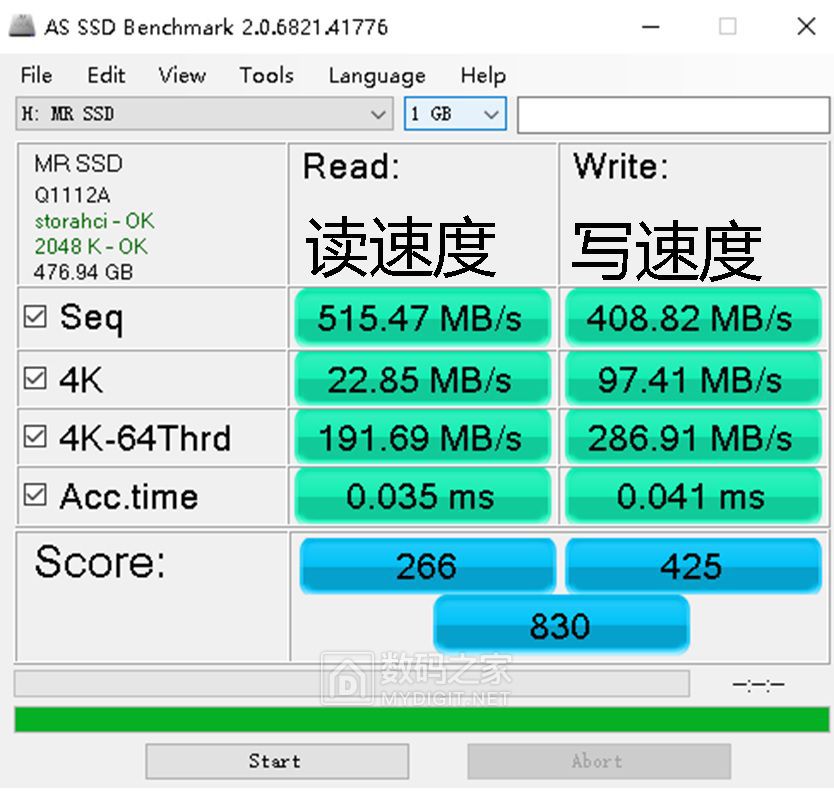The image size is (834, 800).
Task: Expand the 1 GB test size dropdown
Action: click(455, 113)
